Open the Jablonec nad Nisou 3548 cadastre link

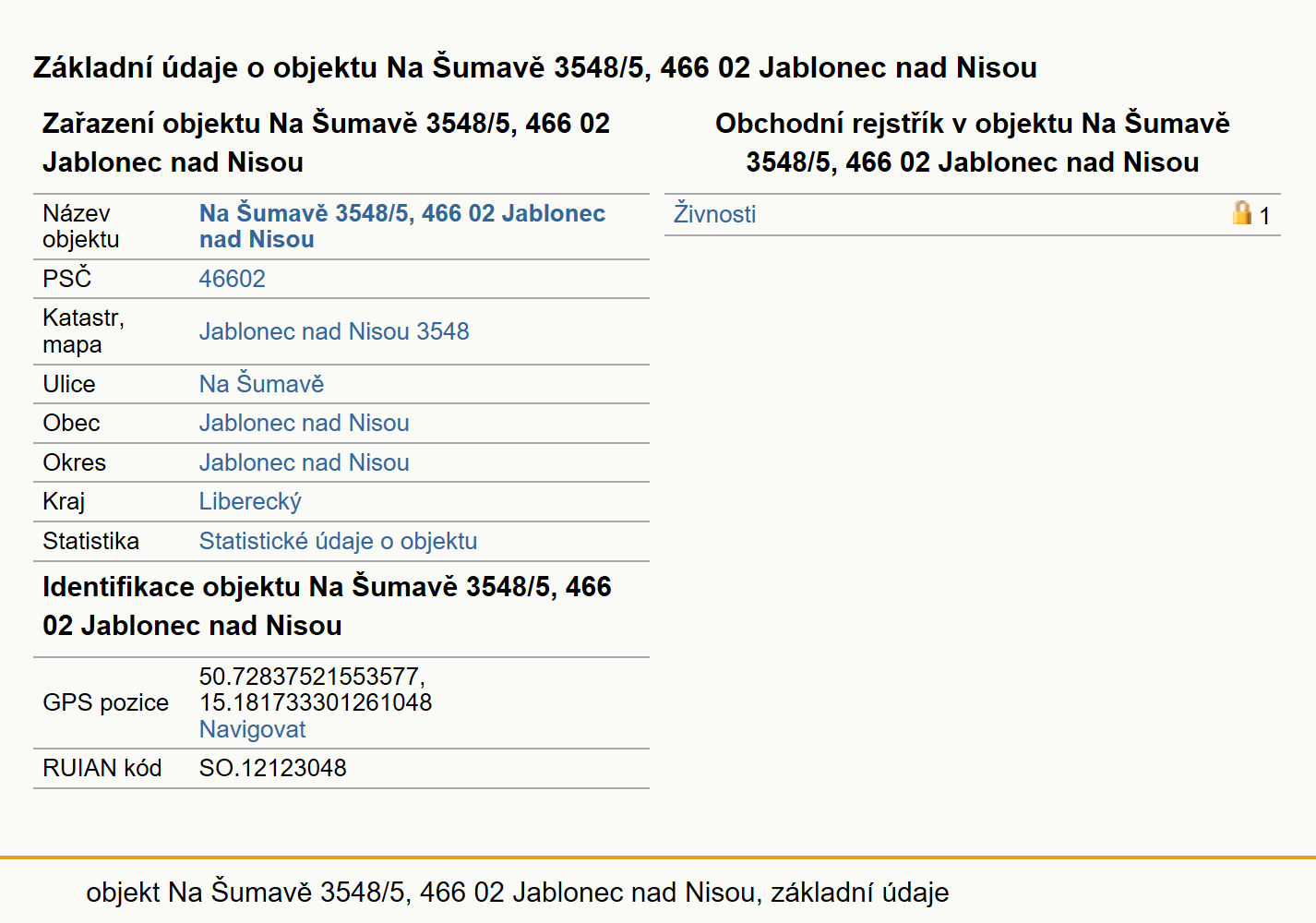(x=334, y=331)
